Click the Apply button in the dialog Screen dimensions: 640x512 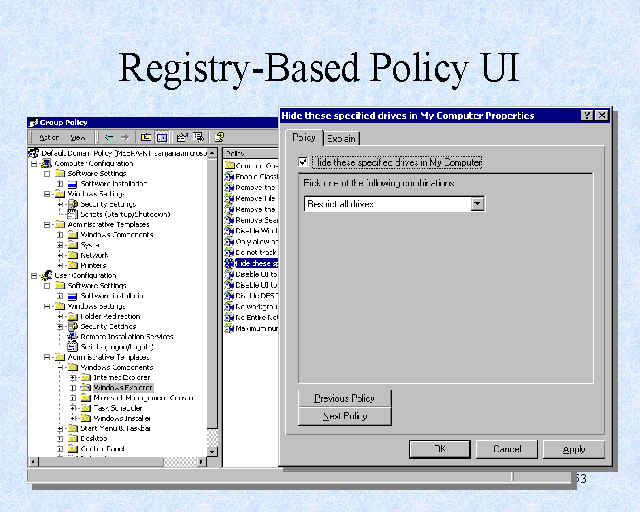point(573,450)
